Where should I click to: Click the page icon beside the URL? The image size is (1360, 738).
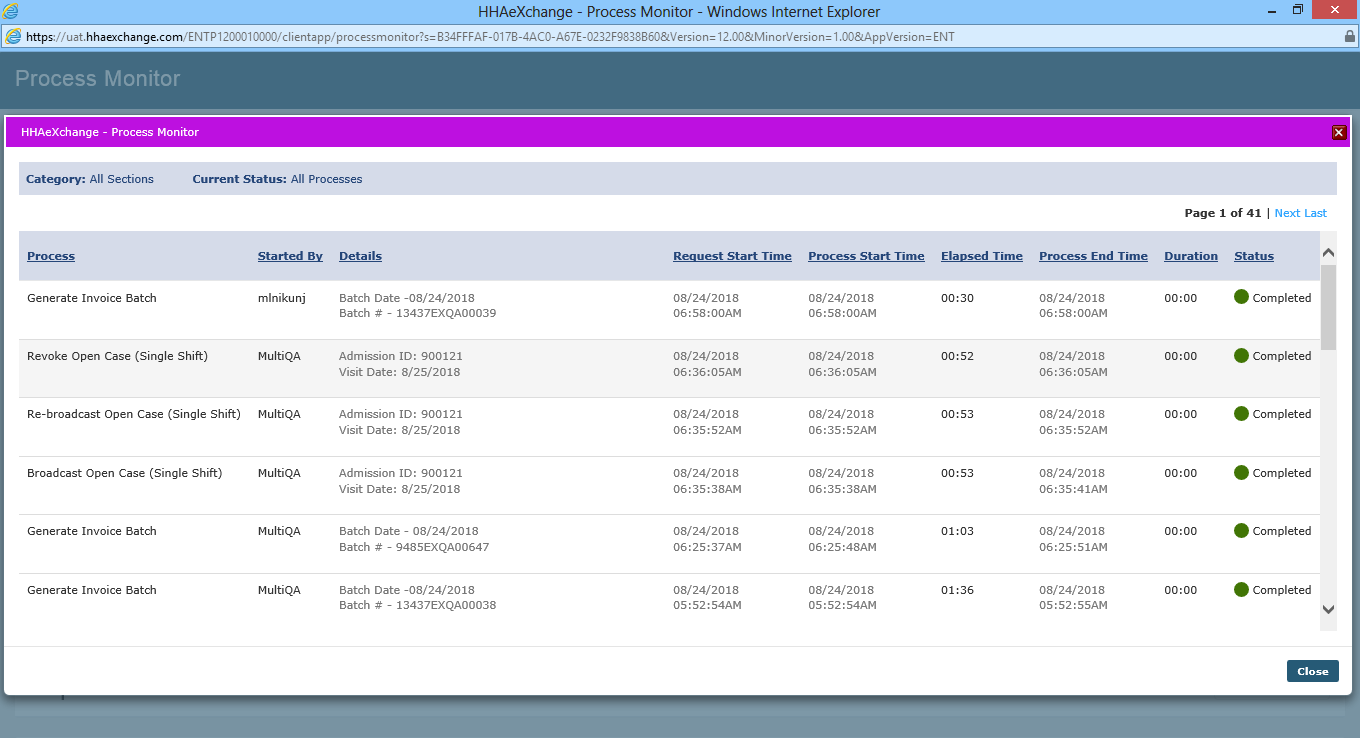click(x=13, y=37)
